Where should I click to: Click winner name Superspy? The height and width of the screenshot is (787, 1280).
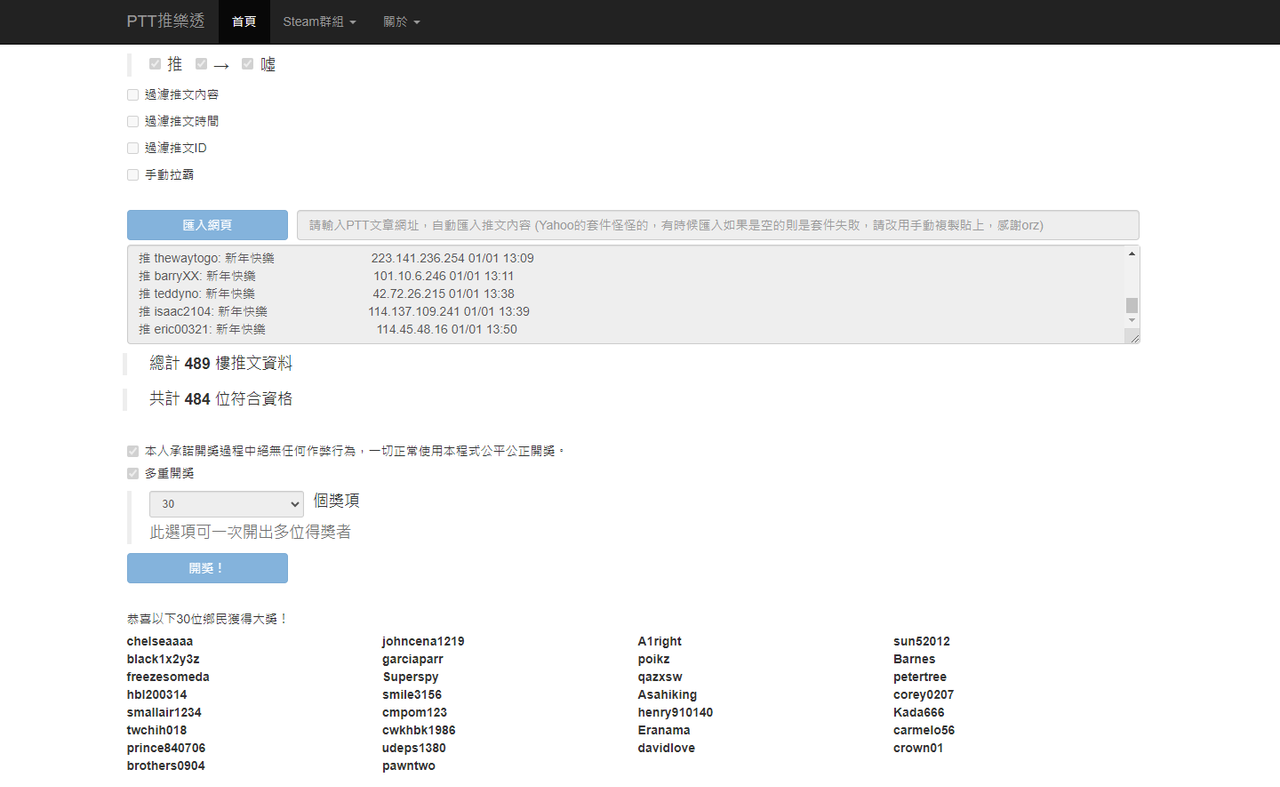(x=410, y=677)
